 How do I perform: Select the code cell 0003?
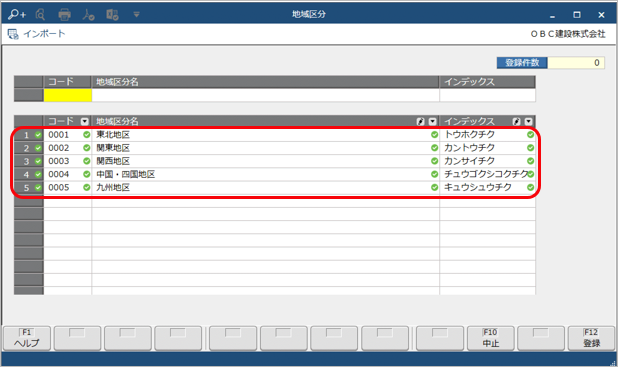pyautogui.click(x=67, y=161)
